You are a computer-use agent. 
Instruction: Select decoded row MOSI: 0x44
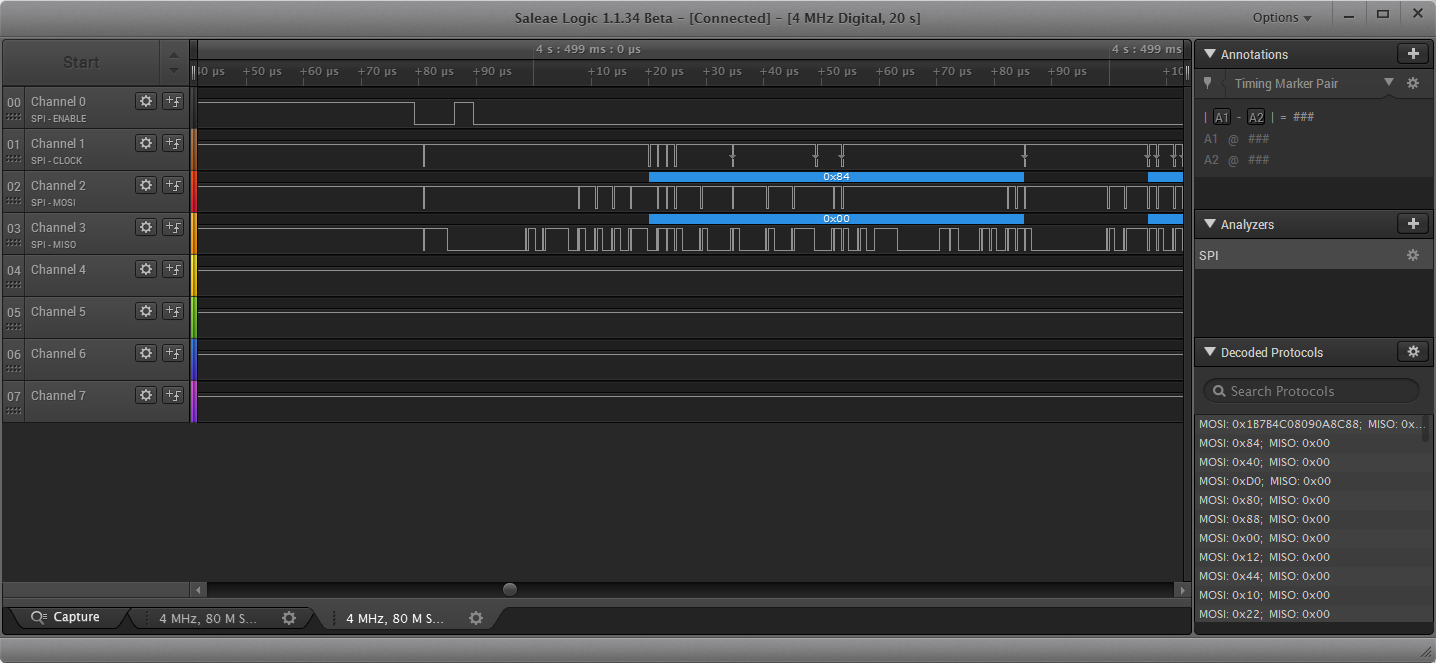[1309, 576]
